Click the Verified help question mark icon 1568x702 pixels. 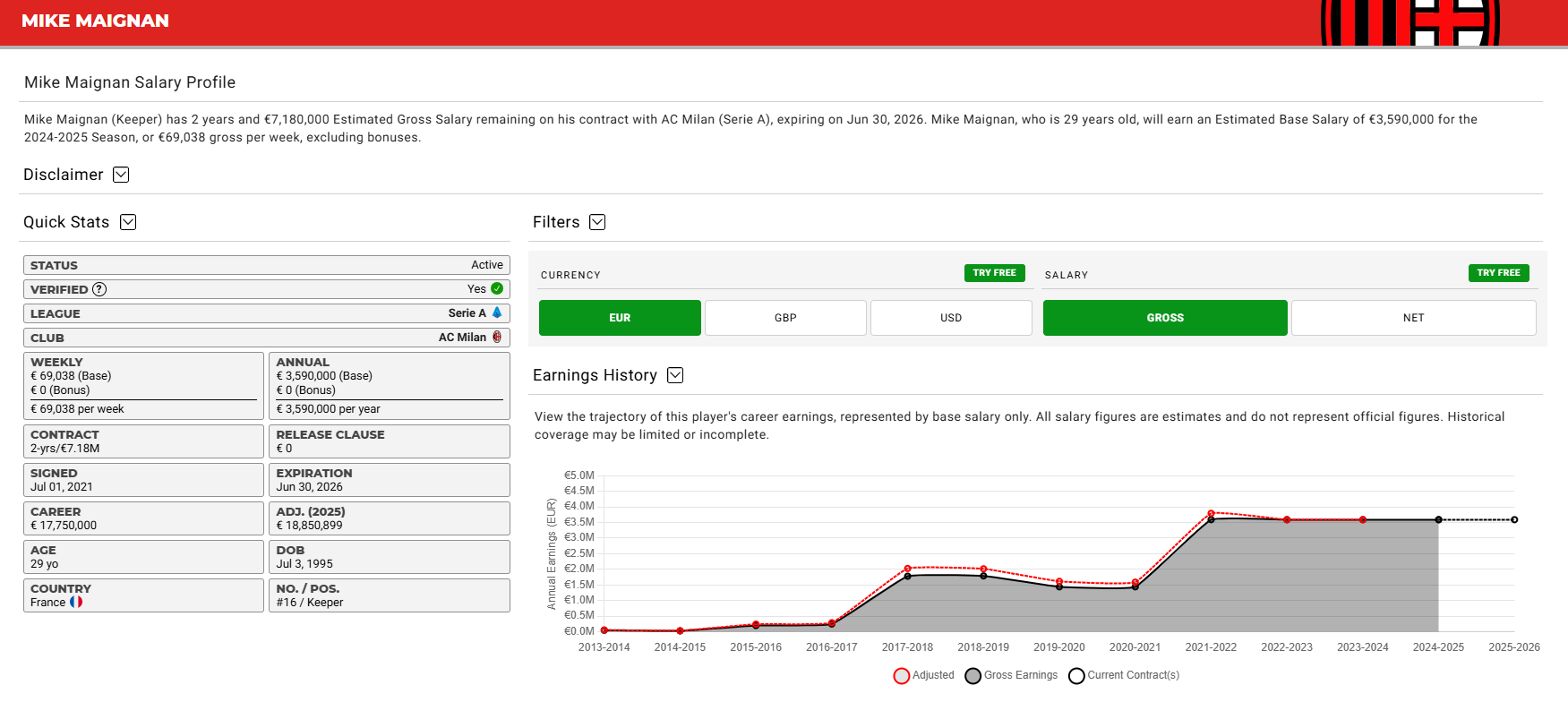point(99,289)
